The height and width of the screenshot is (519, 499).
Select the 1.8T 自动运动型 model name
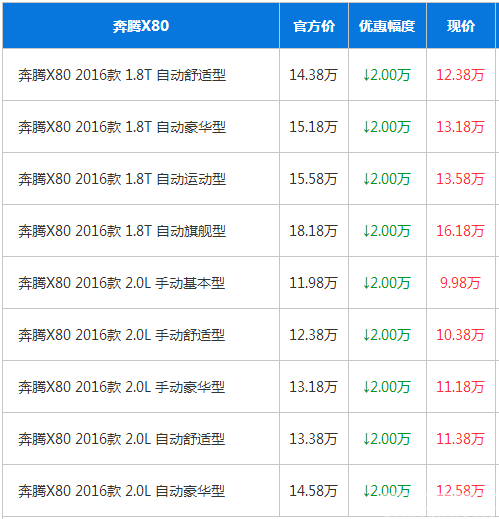click(x=122, y=179)
